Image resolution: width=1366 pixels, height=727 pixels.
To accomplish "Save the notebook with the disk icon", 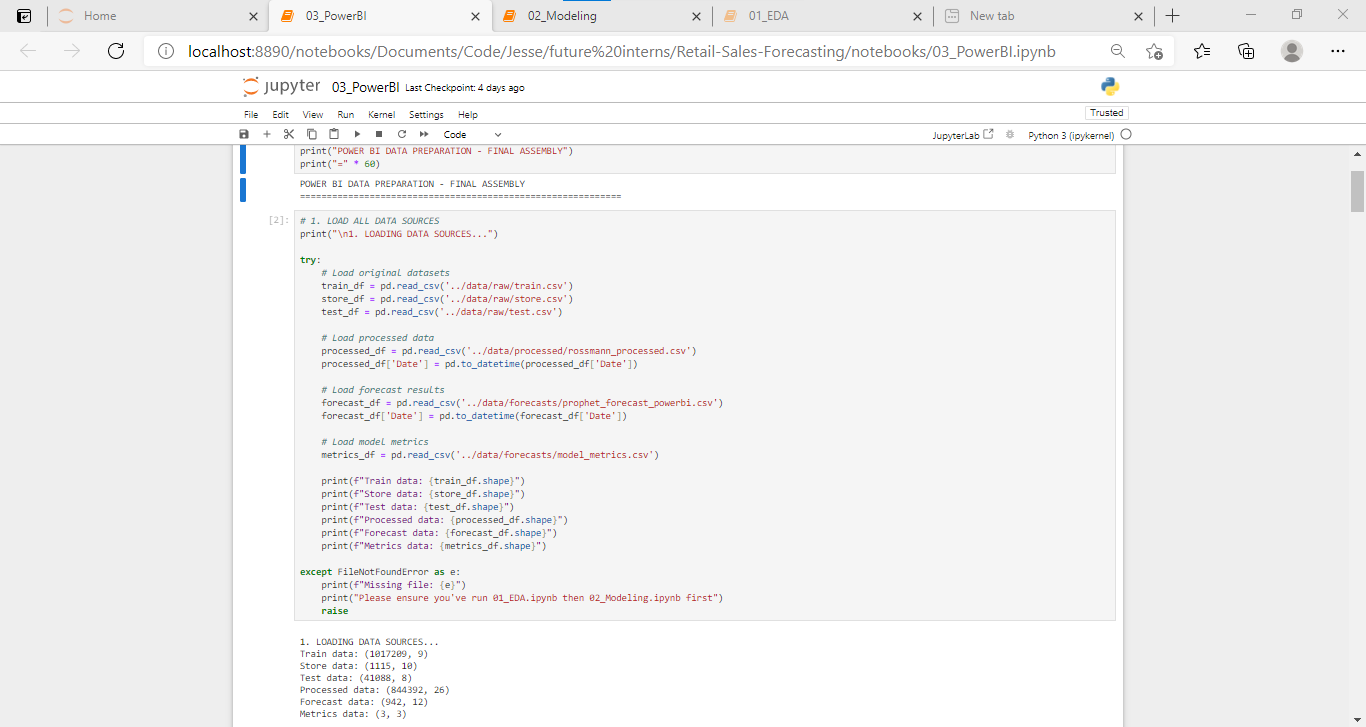I will [244, 134].
